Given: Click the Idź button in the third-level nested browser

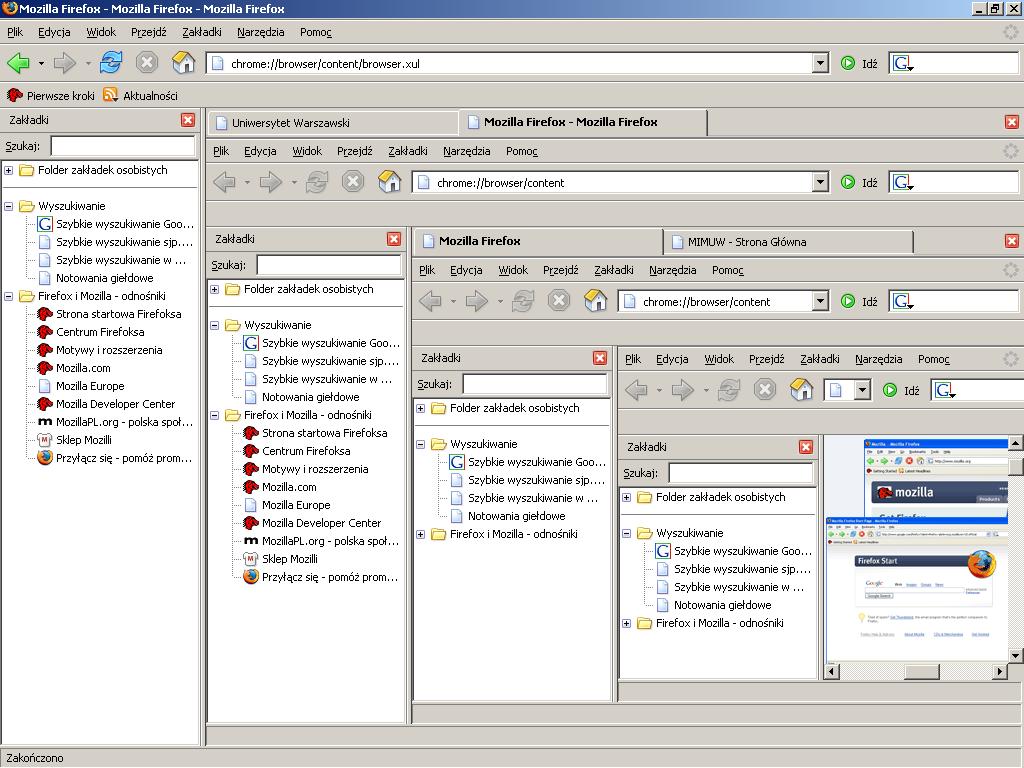Looking at the screenshot, I should click(x=859, y=301).
